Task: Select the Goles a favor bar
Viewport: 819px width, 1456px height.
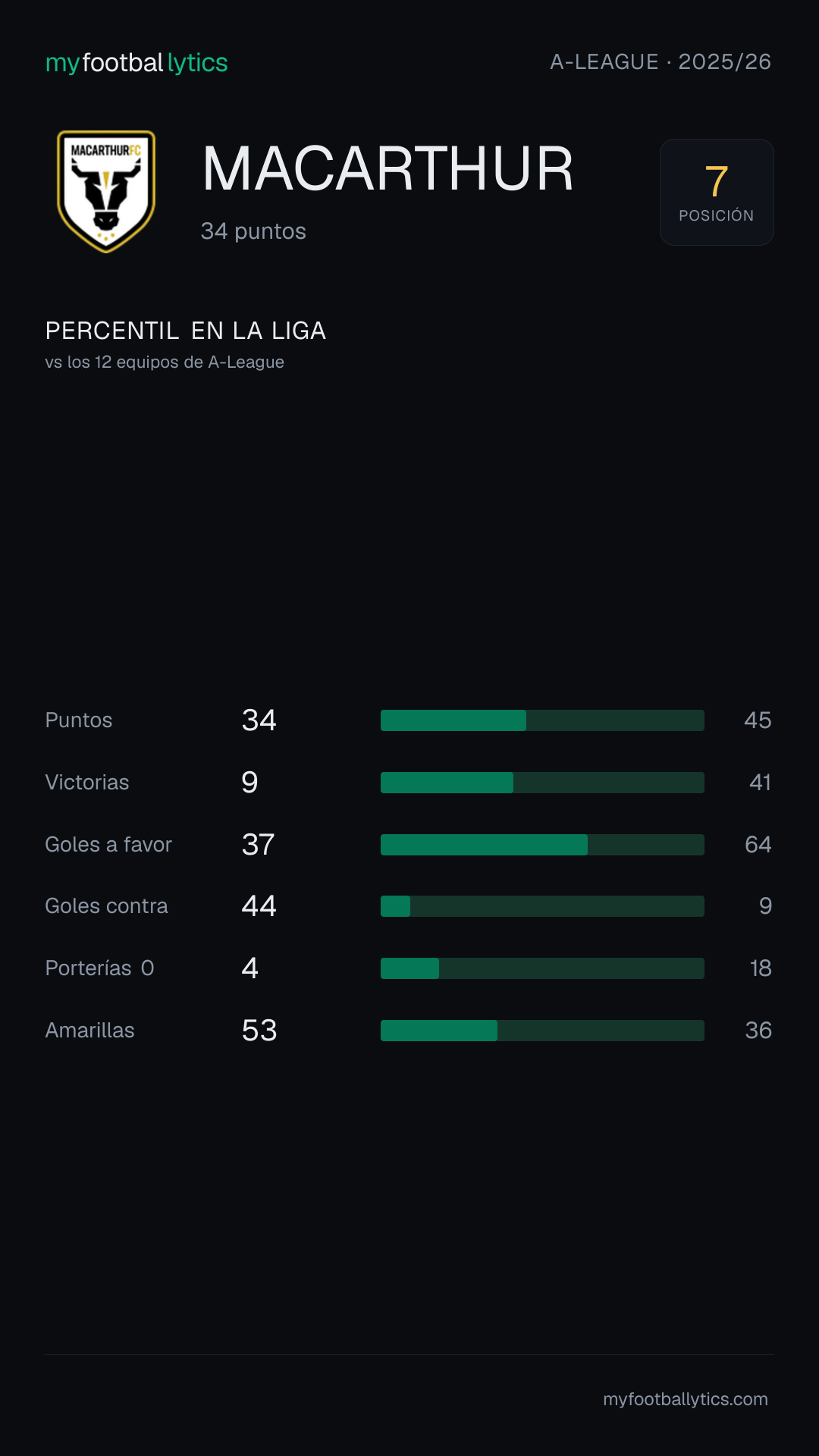Action: click(x=542, y=845)
